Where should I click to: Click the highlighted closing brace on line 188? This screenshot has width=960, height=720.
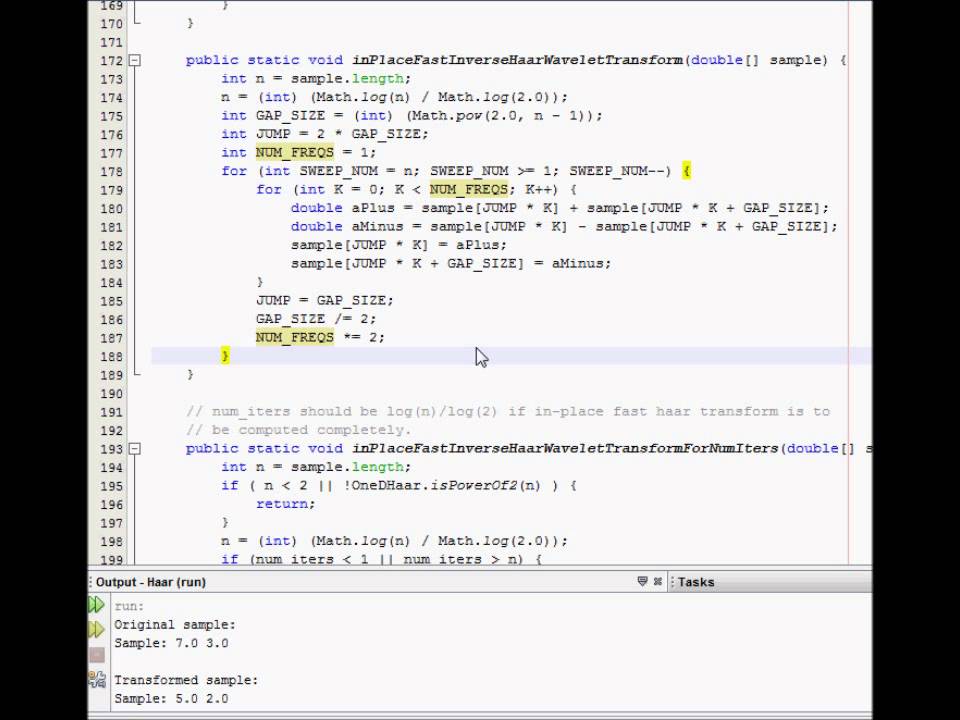point(225,356)
